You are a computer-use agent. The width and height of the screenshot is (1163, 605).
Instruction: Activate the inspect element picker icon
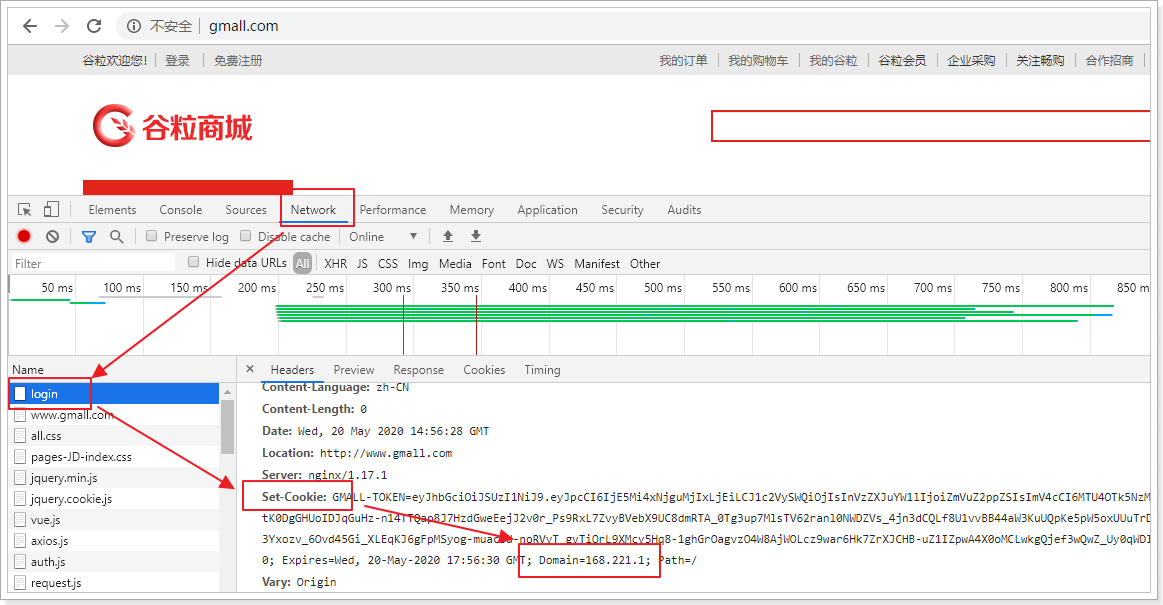(x=24, y=210)
